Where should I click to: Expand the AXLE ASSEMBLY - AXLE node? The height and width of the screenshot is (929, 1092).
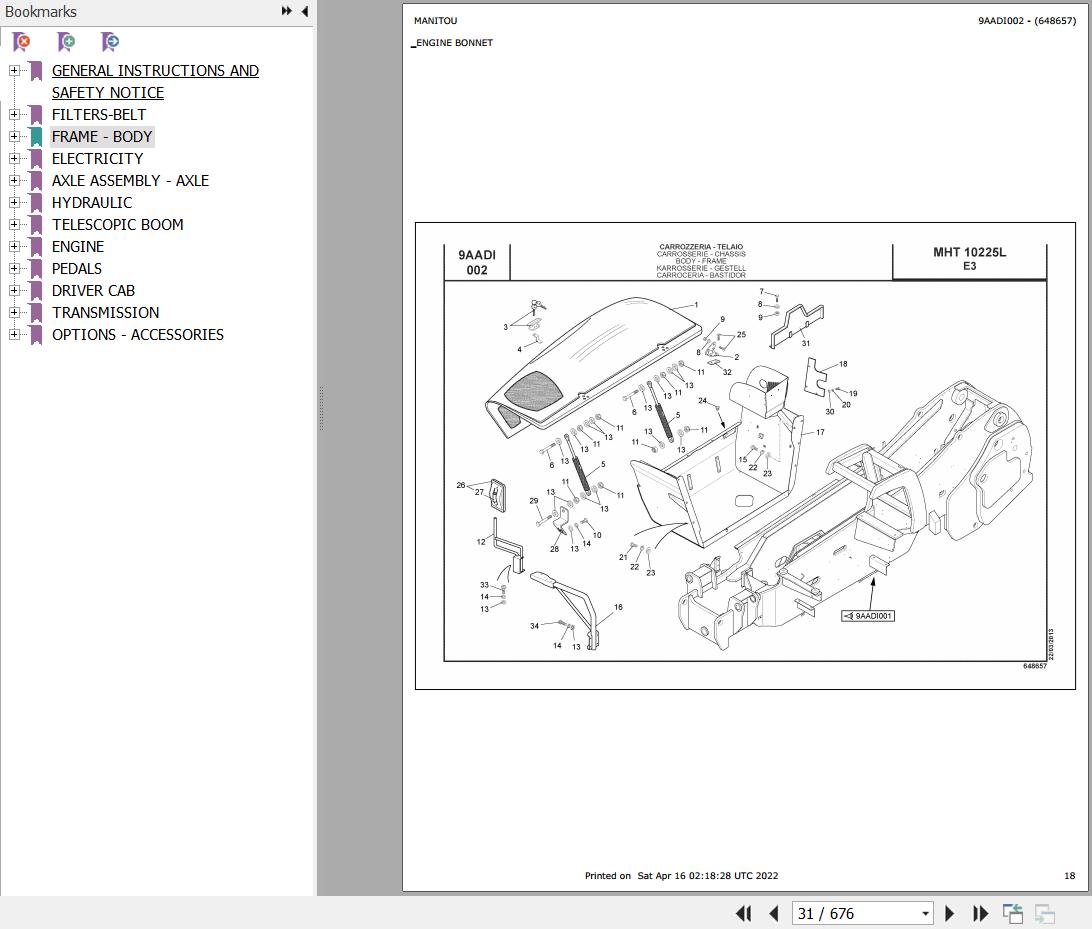tap(14, 180)
